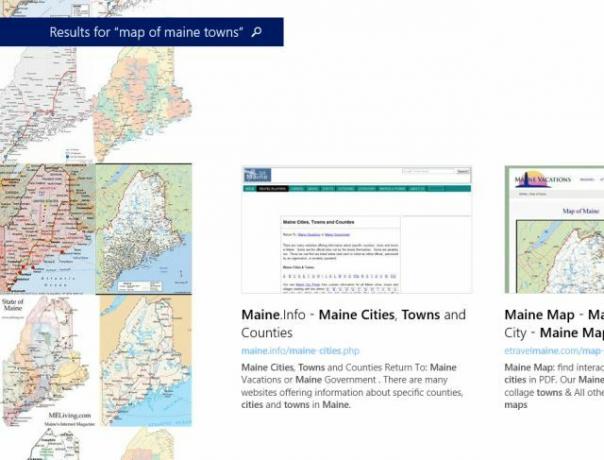Image resolution: width=604 pixels, height=460 pixels.
Task: Click the Maine.Info result description text
Action: pos(352,386)
